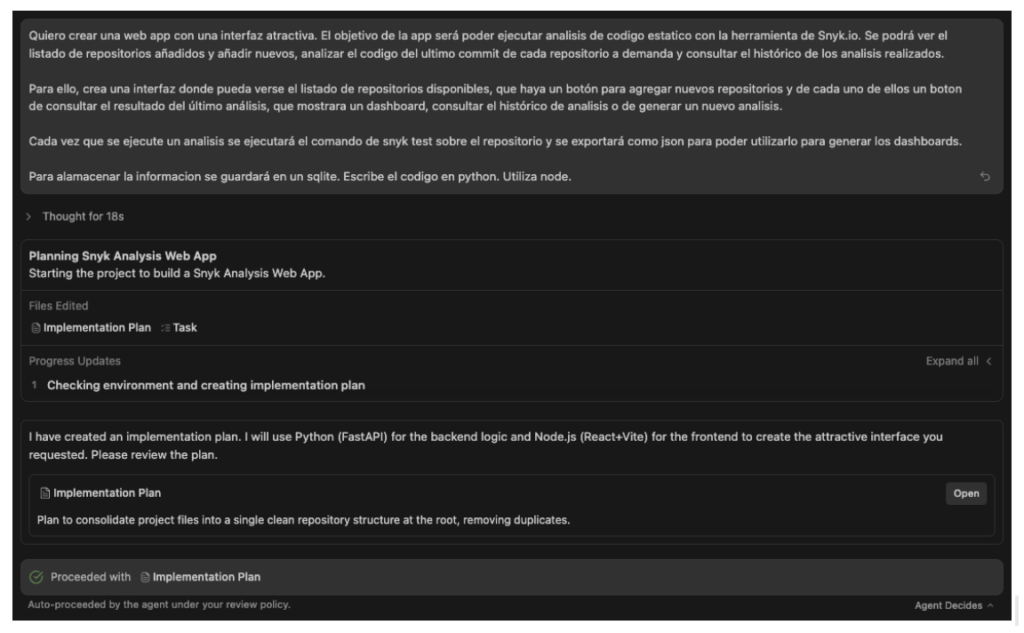Click the "Auto-proceeded by the agent" notice text

160,605
